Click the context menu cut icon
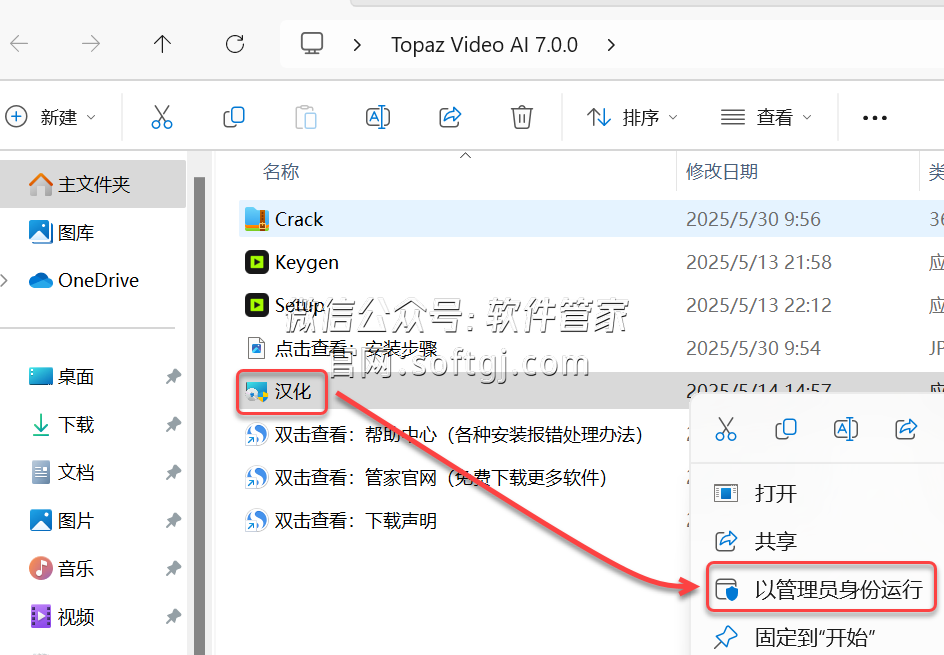This screenshot has width=944, height=655. coord(725,429)
